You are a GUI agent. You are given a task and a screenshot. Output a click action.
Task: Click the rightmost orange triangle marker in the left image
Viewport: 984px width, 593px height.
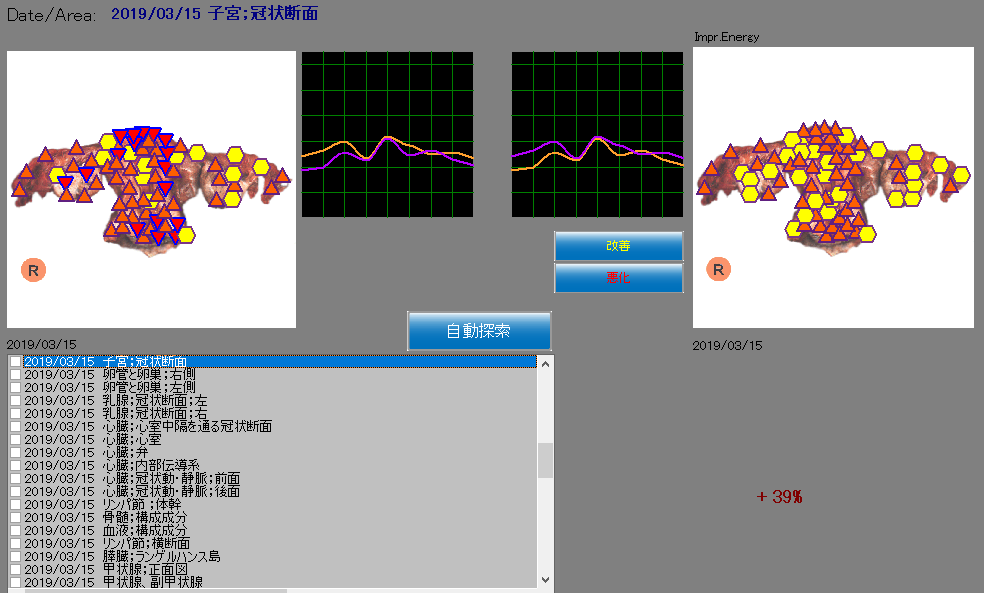point(282,176)
